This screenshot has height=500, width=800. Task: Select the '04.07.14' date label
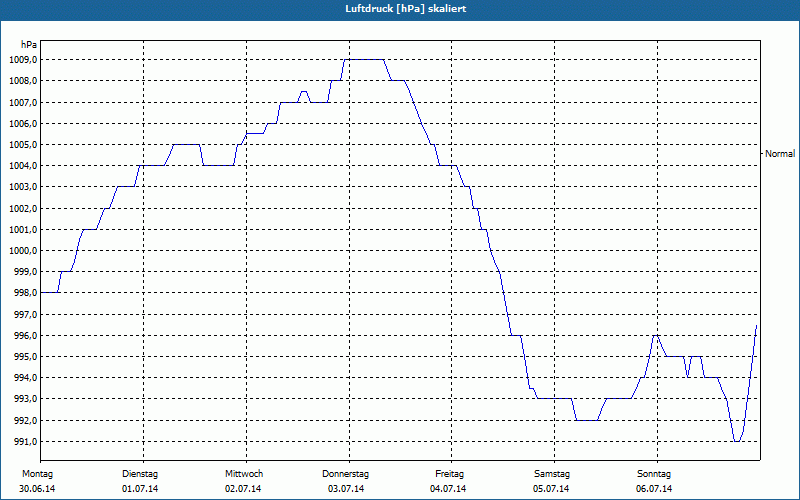(x=448, y=489)
